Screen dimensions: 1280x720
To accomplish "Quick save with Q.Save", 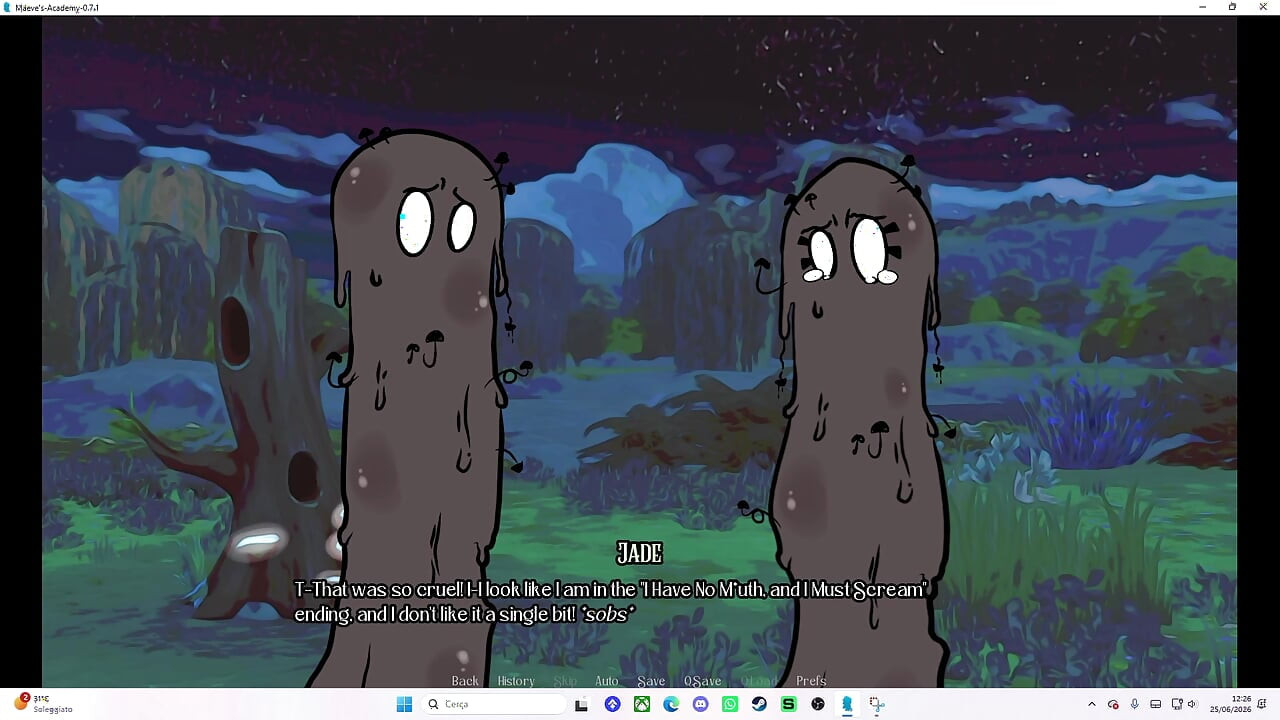I will pos(702,681).
